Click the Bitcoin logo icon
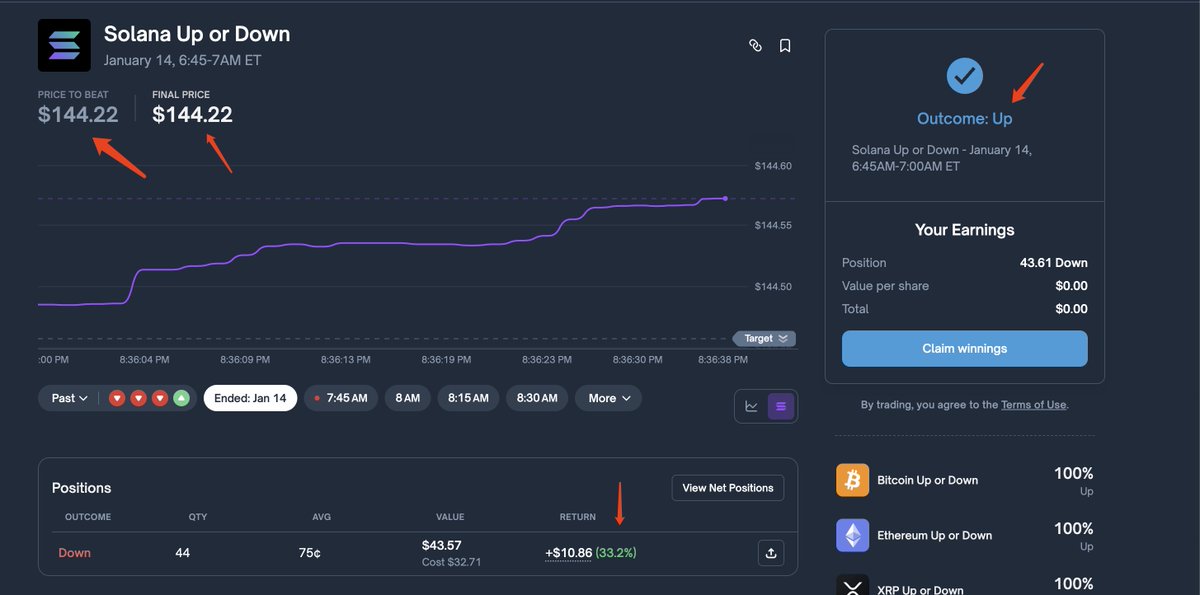The image size is (1200, 595). click(853, 480)
